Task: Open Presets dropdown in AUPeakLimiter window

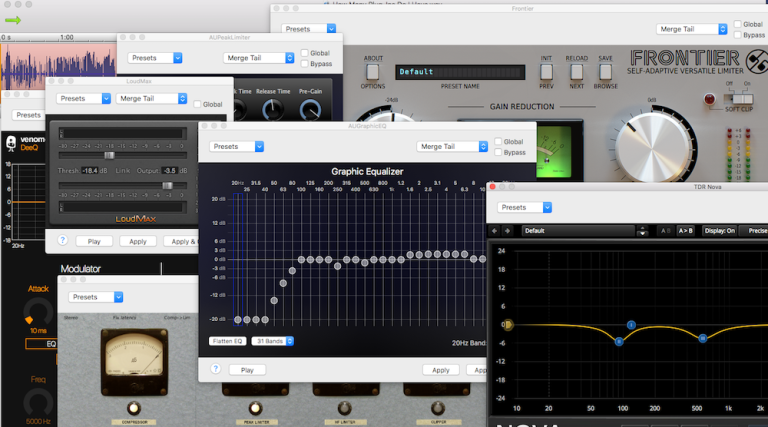Action: point(155,58)
